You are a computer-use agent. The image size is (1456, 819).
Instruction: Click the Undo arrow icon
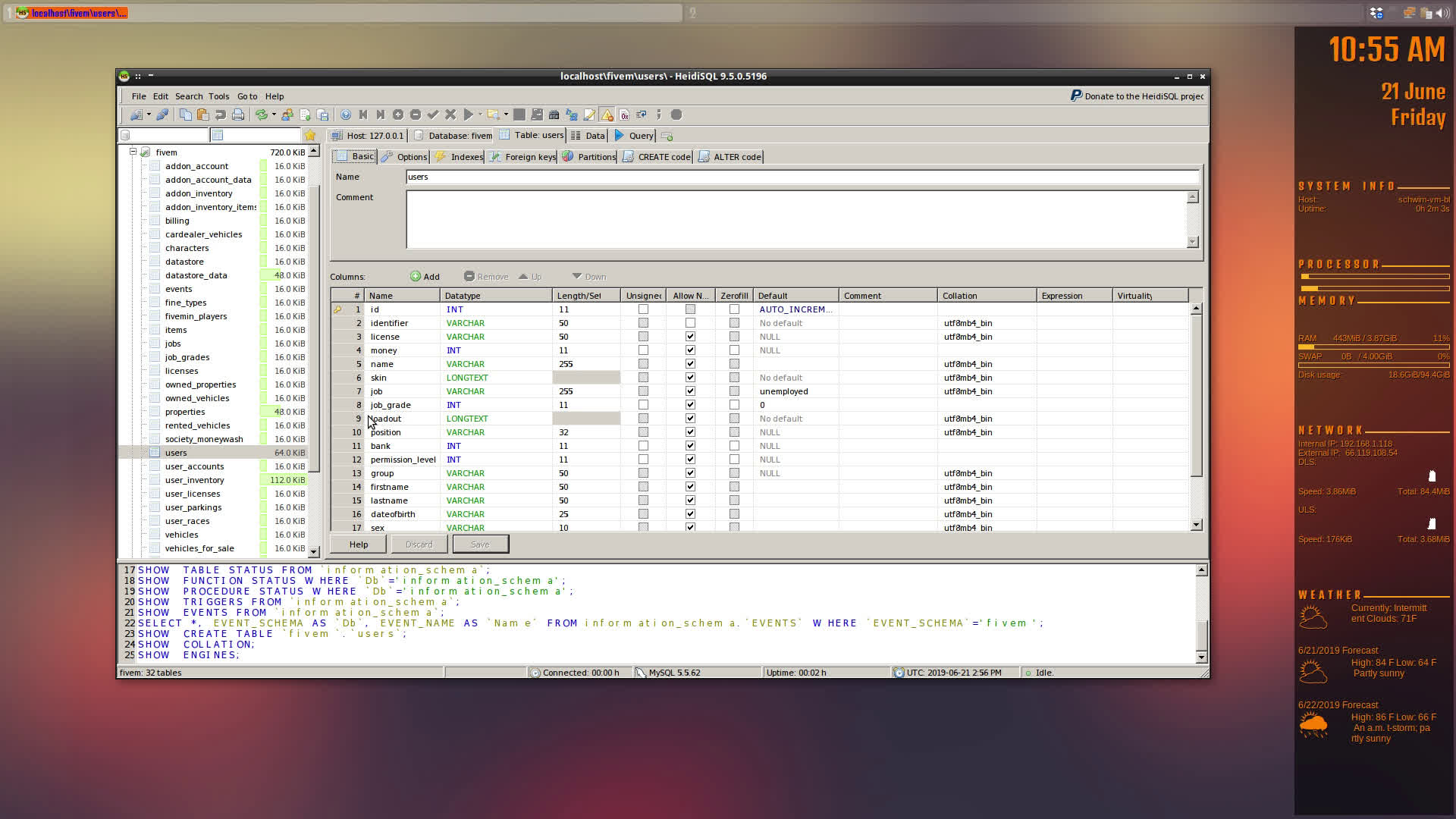pos(220,115)
